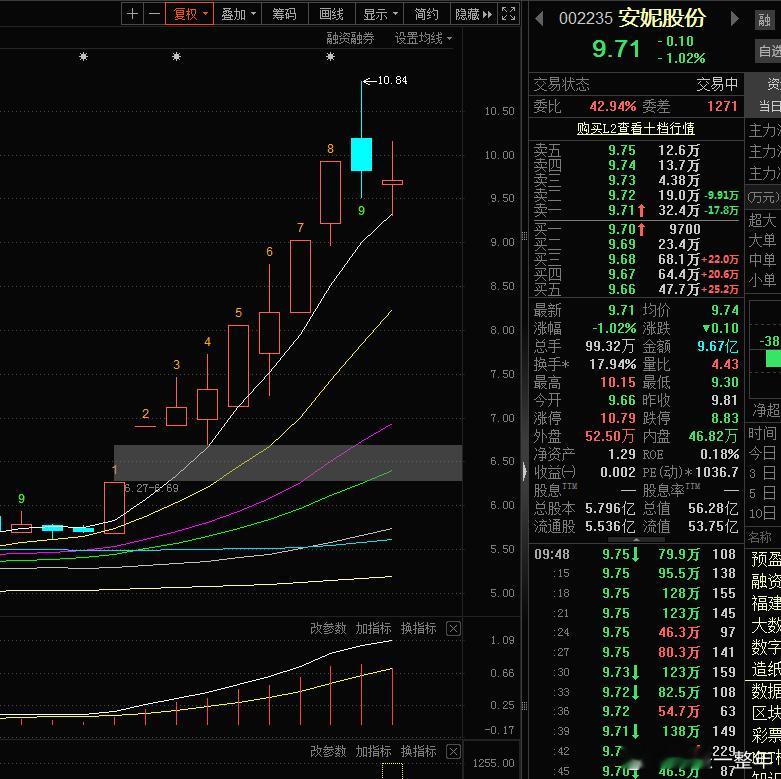Click second star event marker at chart top
The width and height of the screenshot is (781, 779).
pyautogui.click(x=176, y=57)
